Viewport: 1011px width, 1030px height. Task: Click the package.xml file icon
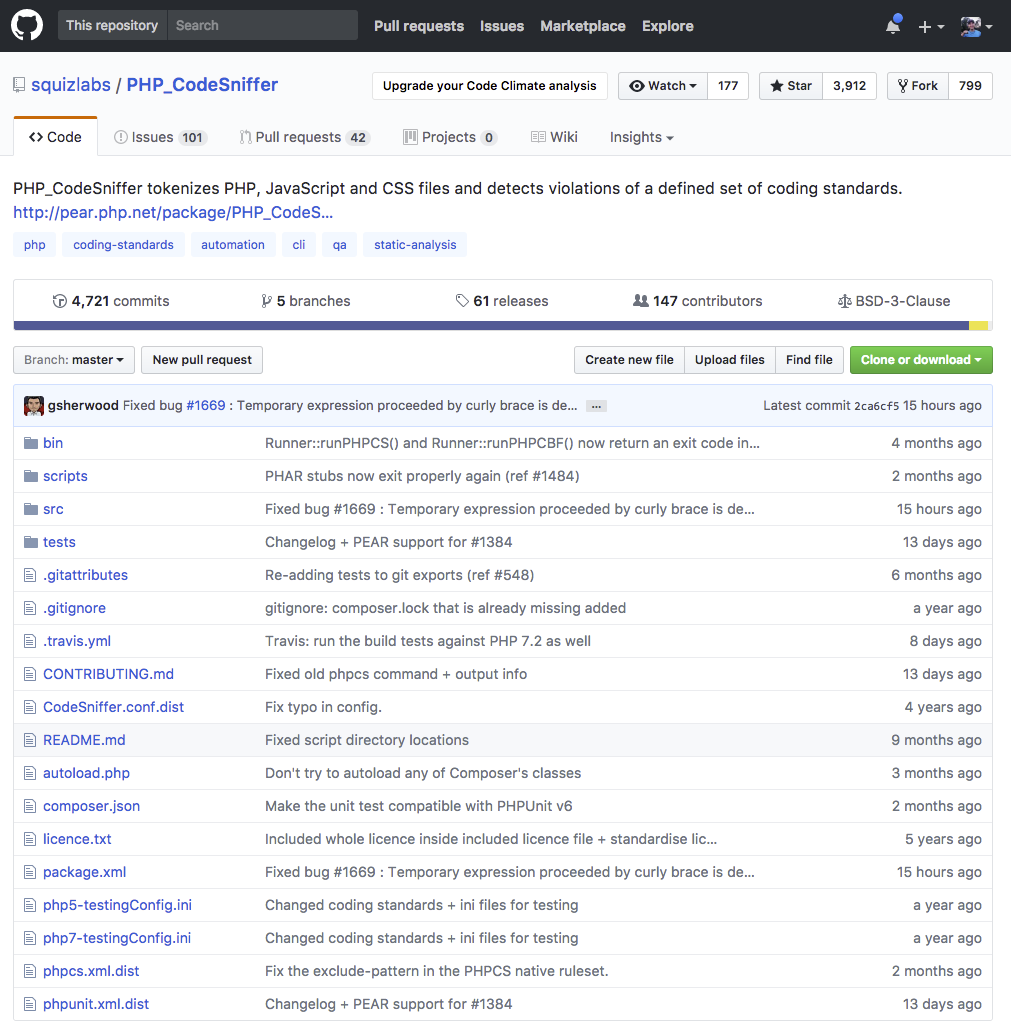coord(30,872)
